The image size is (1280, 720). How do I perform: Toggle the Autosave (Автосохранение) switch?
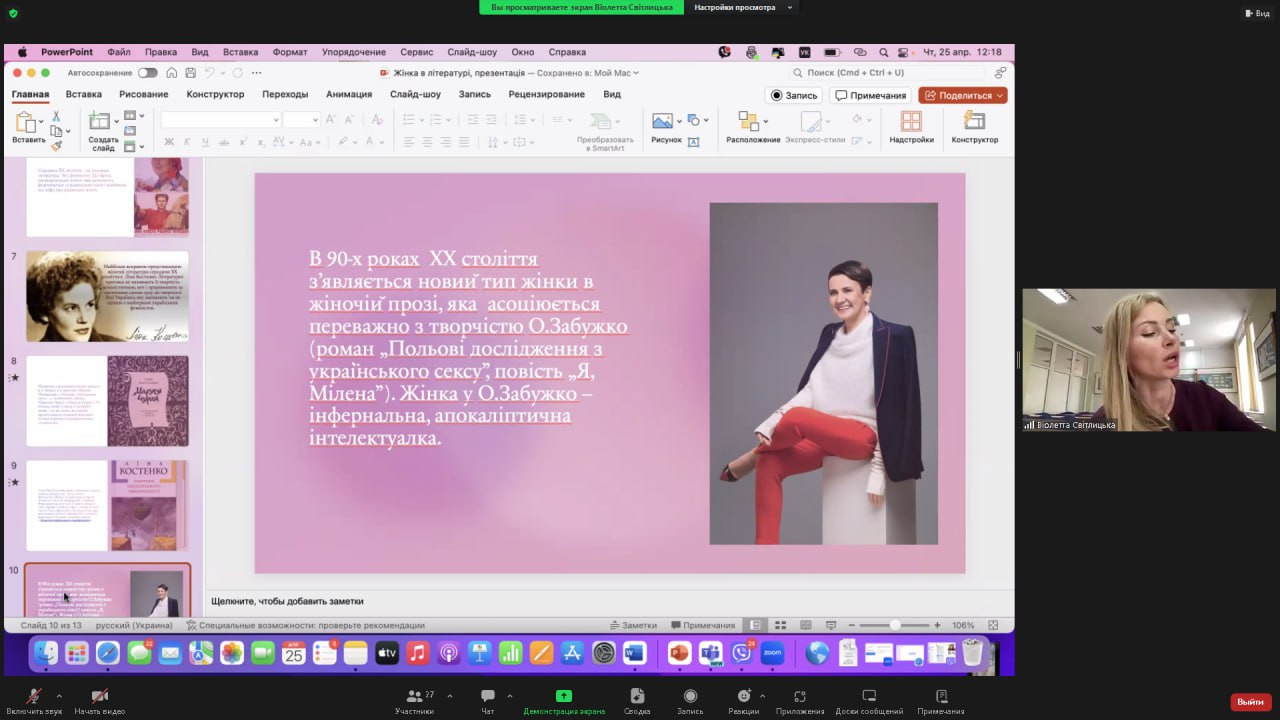tap(147, 73)
